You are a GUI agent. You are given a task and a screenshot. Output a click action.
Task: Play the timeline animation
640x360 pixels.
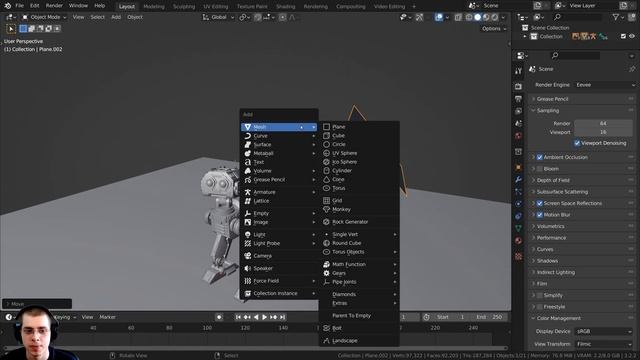click(x=264, y=317)
